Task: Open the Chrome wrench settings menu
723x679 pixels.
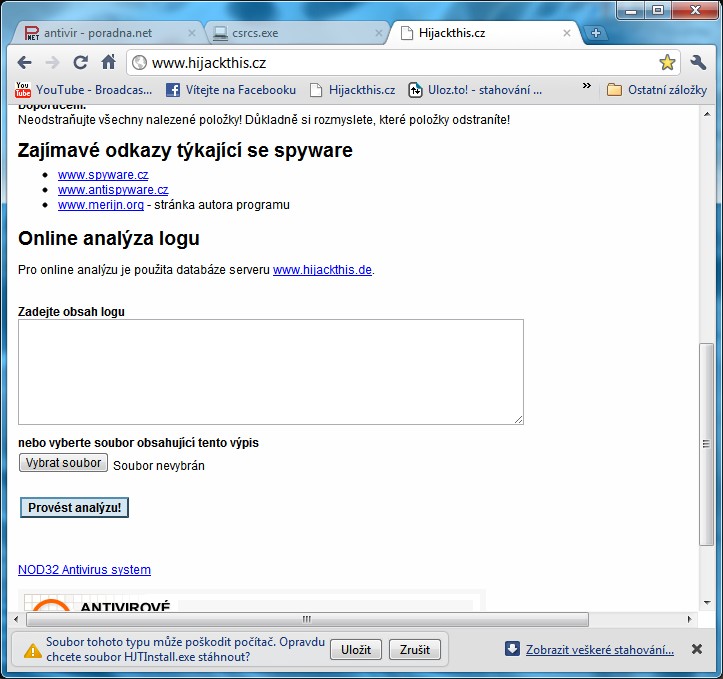Action: pyautogui.click(x=698, y=62)
